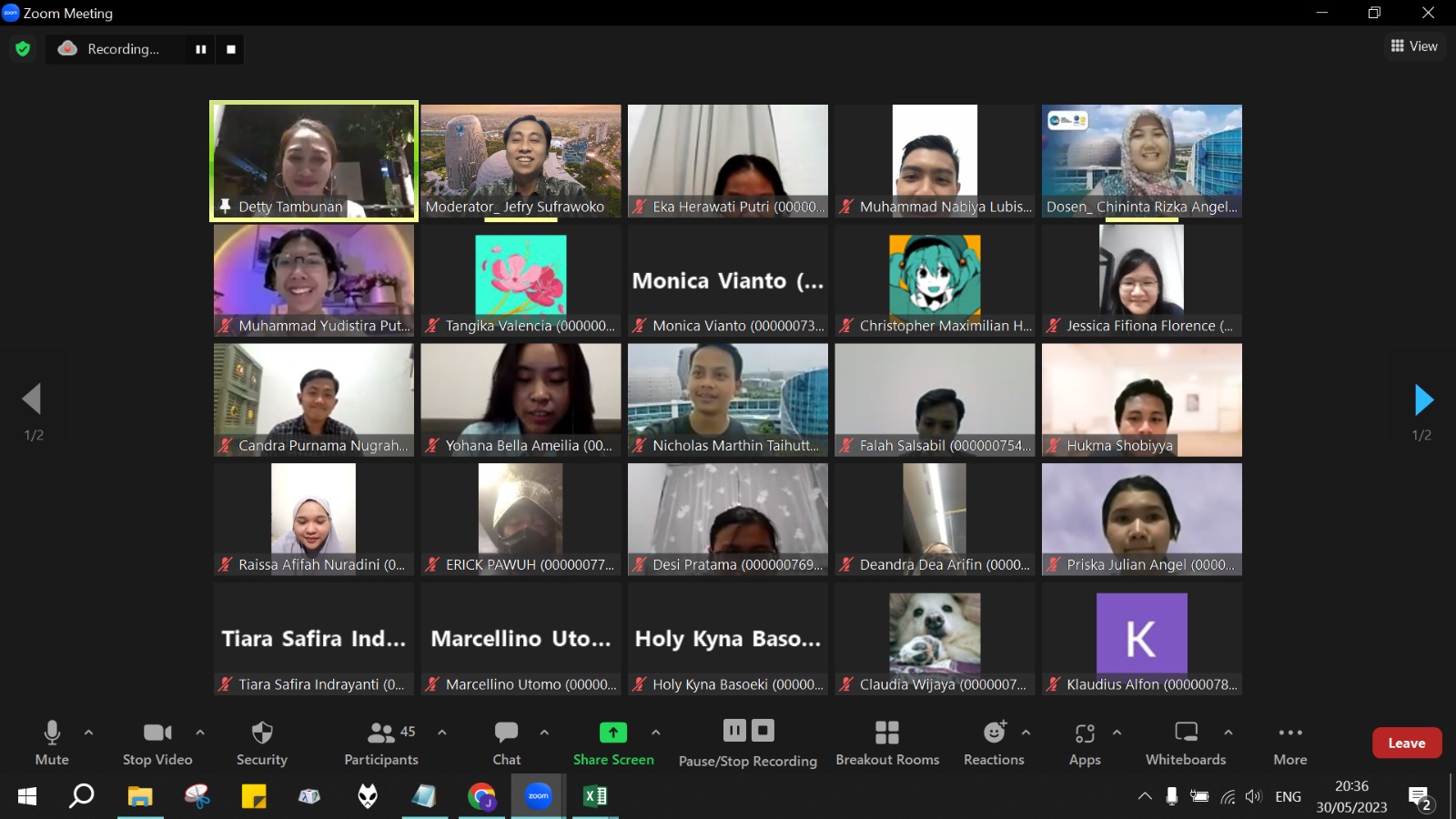The width and height of the screenshot is (1456, 819).
Task: Click the red Leave button
Action: 1406,743
